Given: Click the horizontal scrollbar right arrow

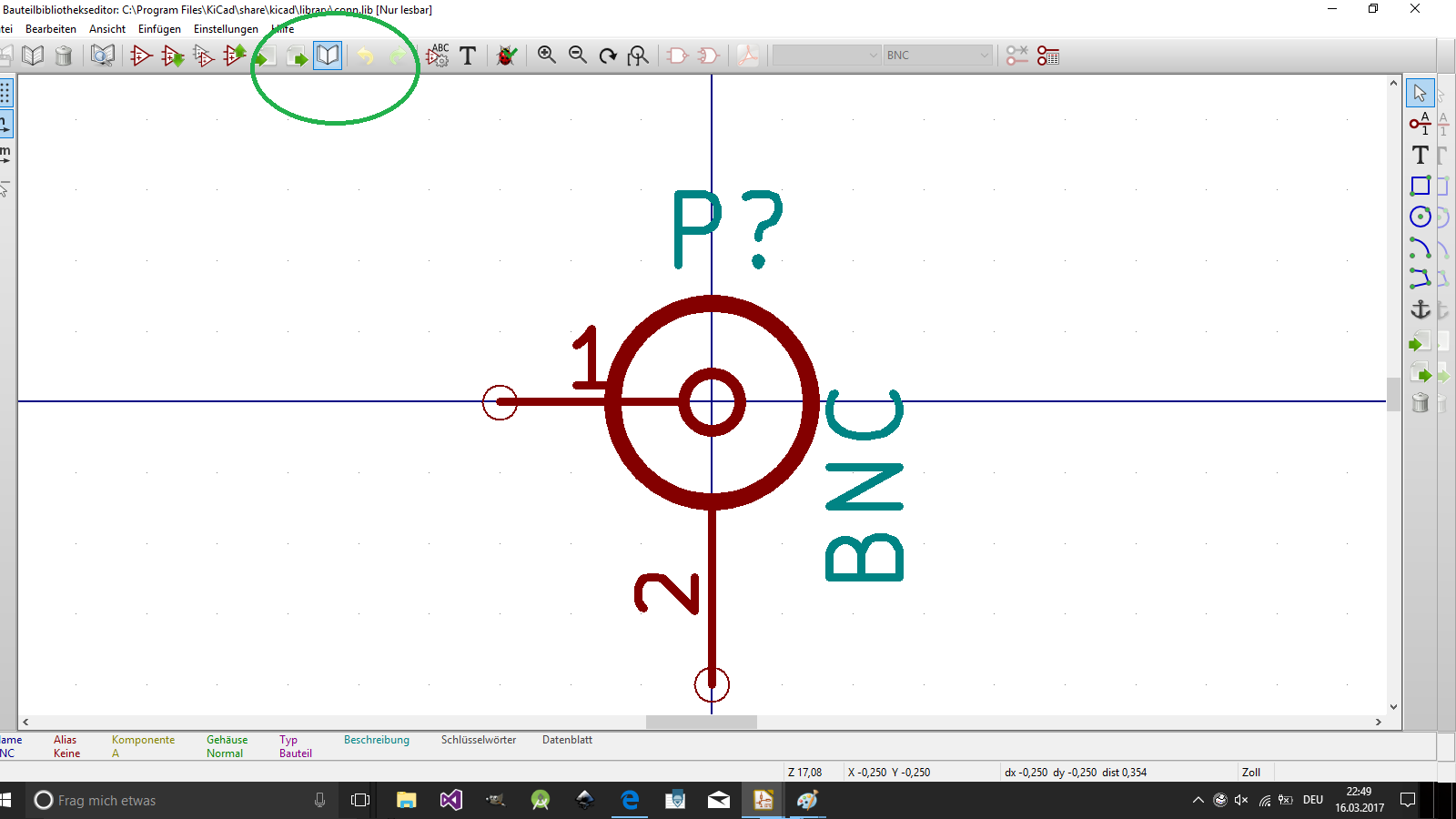Looking at the screenshot, I should [x=1379, y=722].
